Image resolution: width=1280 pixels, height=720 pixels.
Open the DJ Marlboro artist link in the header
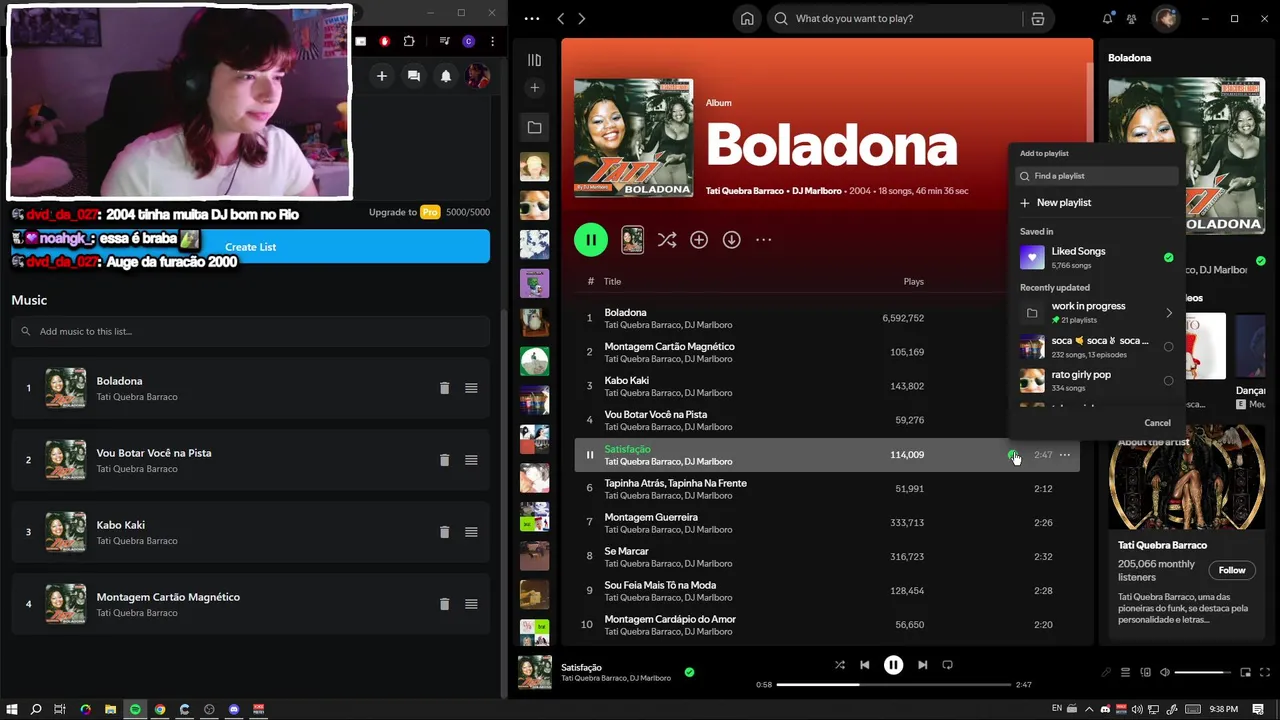[x=817, y=191]
